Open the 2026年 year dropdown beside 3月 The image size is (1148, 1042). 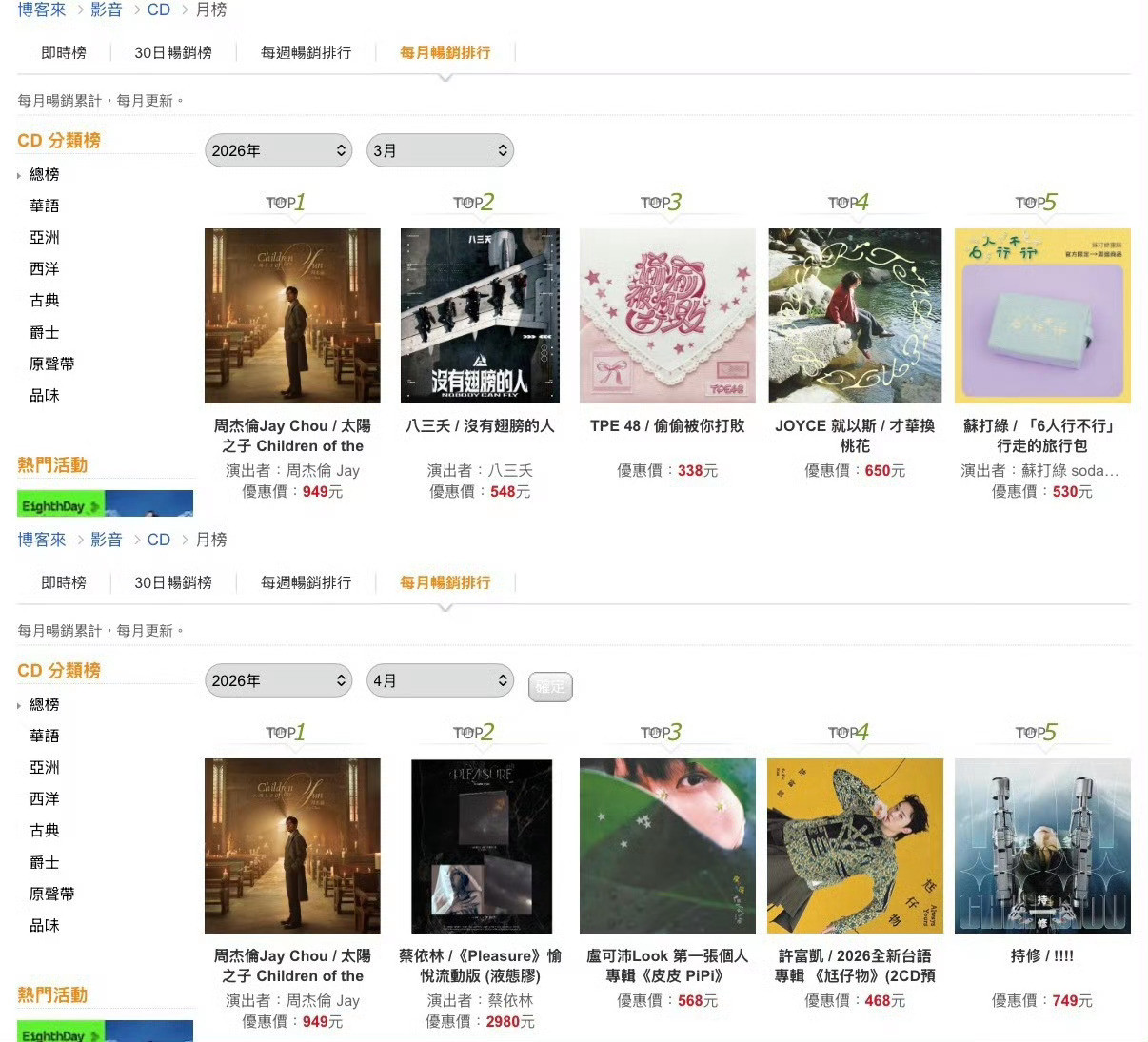278,150
